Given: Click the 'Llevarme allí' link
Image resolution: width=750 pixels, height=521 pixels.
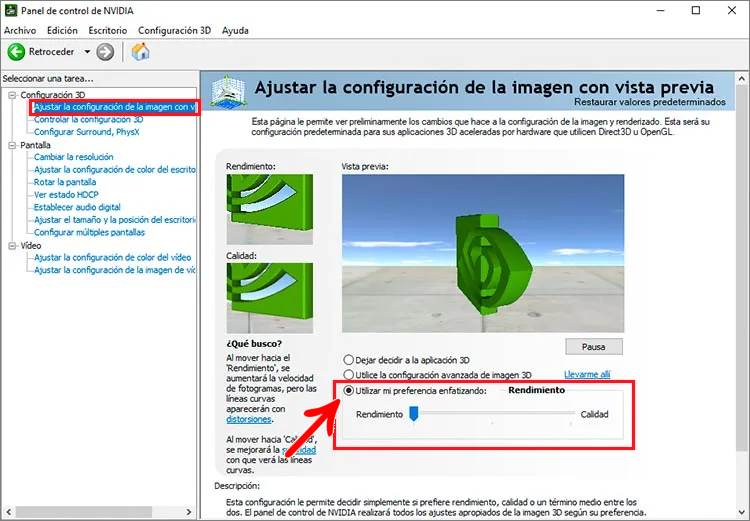Looking at the screenshot, I should tap(587, 375).
